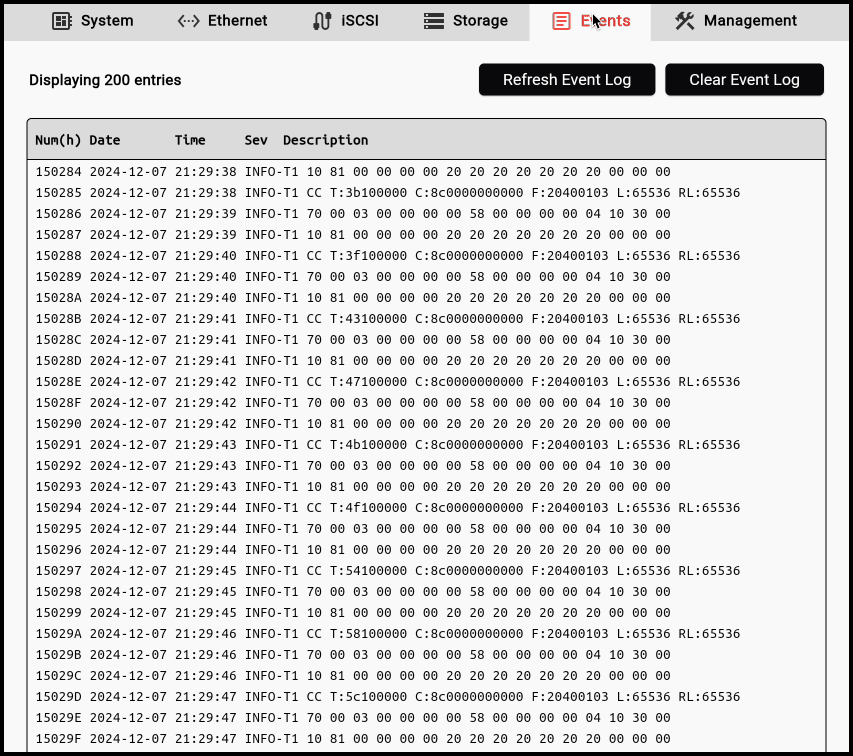The width and height of the screenshot is (853, 756).
Task: Go to the Storage tab
Action: (x=480, y=20)
